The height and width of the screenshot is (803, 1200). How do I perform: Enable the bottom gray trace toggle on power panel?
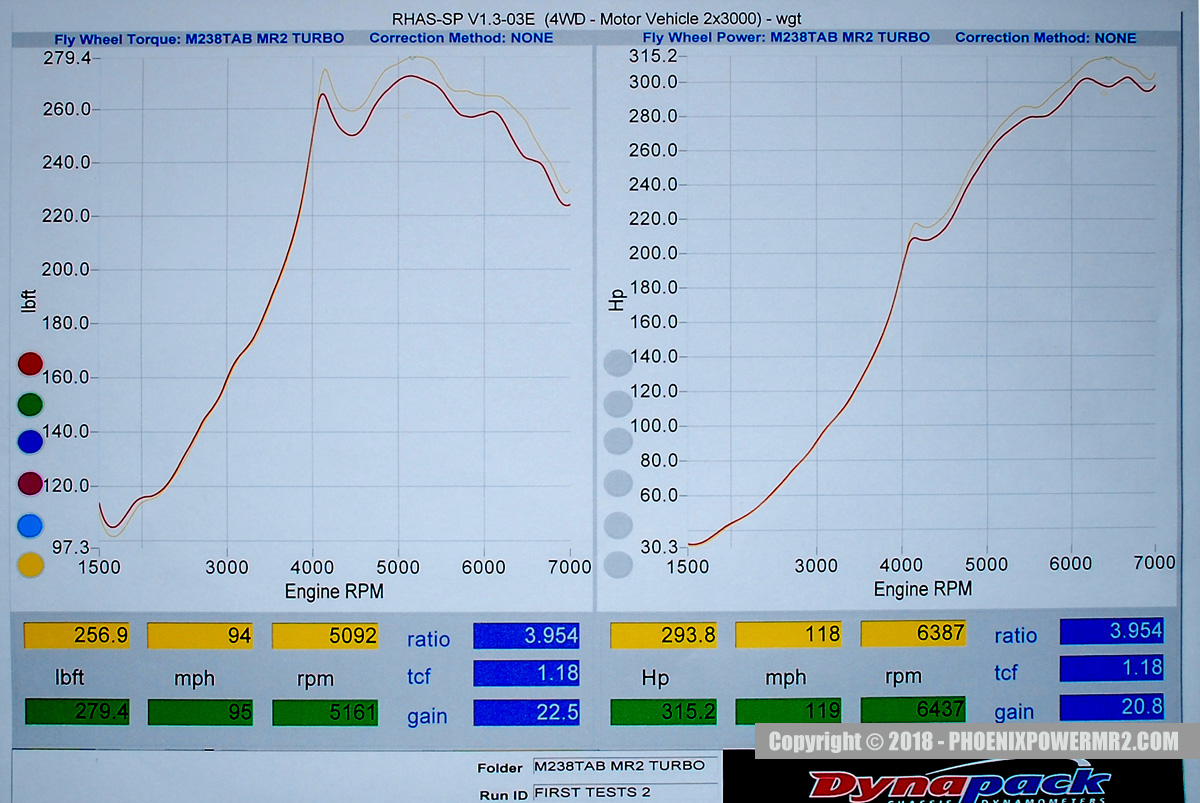point(618,565)
